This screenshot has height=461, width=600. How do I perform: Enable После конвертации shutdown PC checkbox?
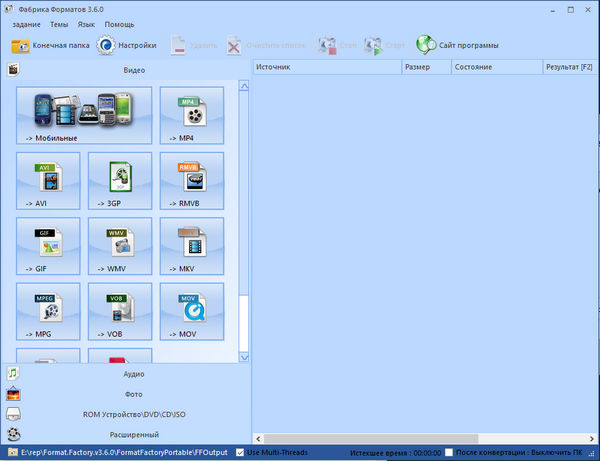pos(449,453)
